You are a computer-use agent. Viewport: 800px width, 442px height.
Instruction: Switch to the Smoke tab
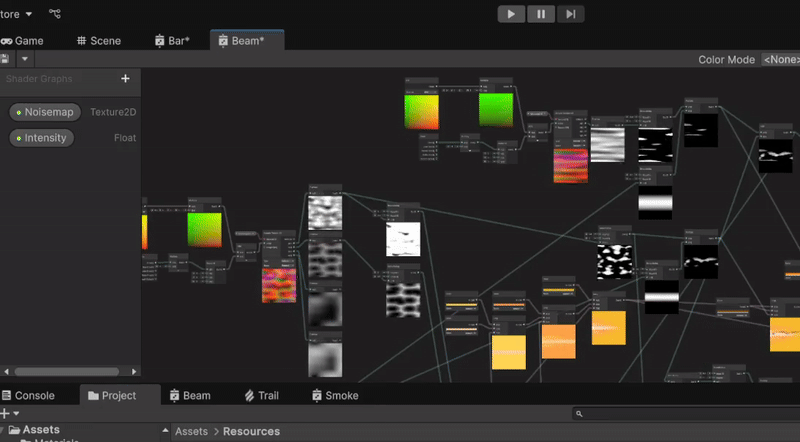335,396
